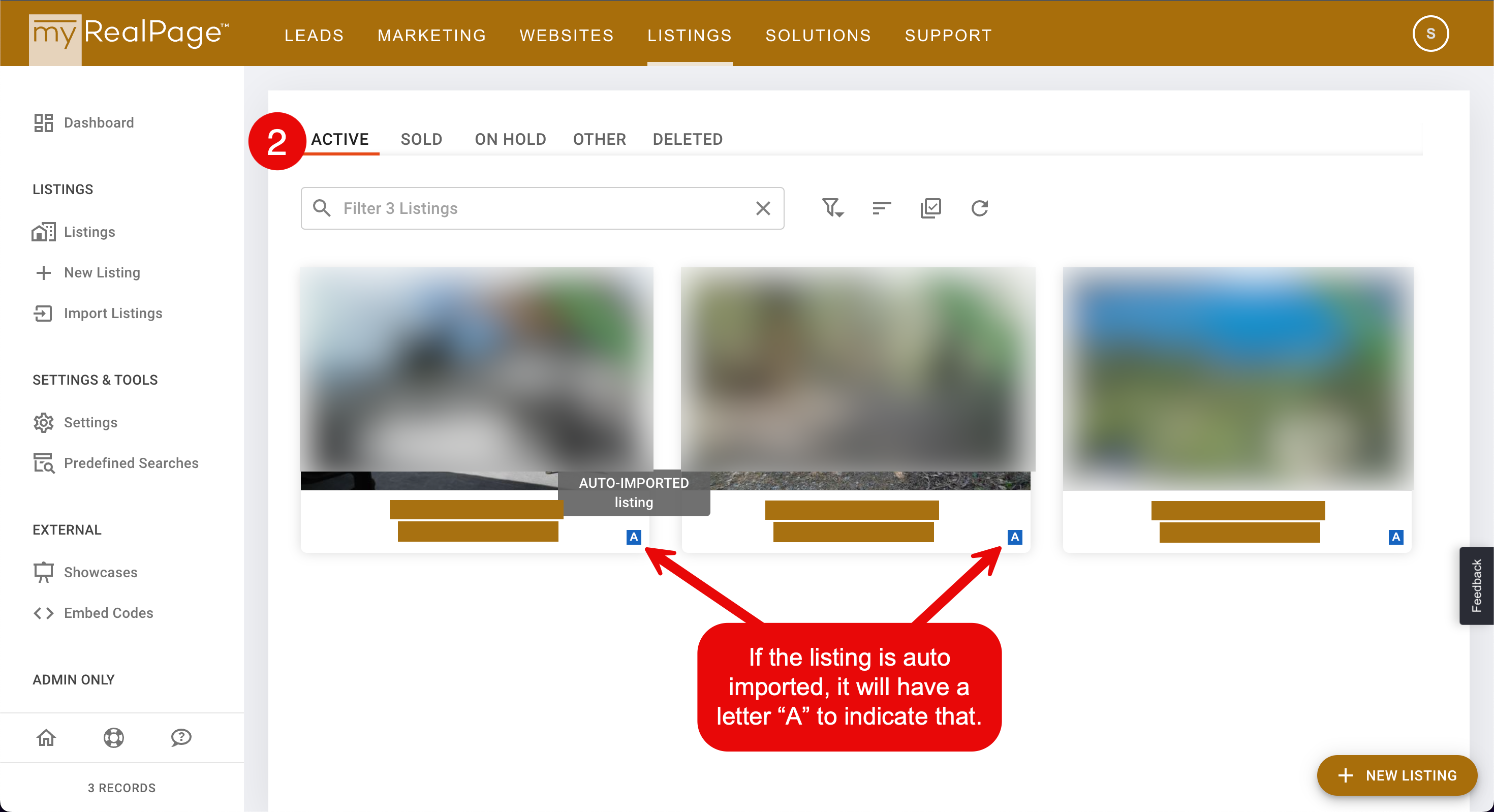The image size is (1494, 812).
Task: Switch to the ACTIVE tab
Action: coord(340,139)
